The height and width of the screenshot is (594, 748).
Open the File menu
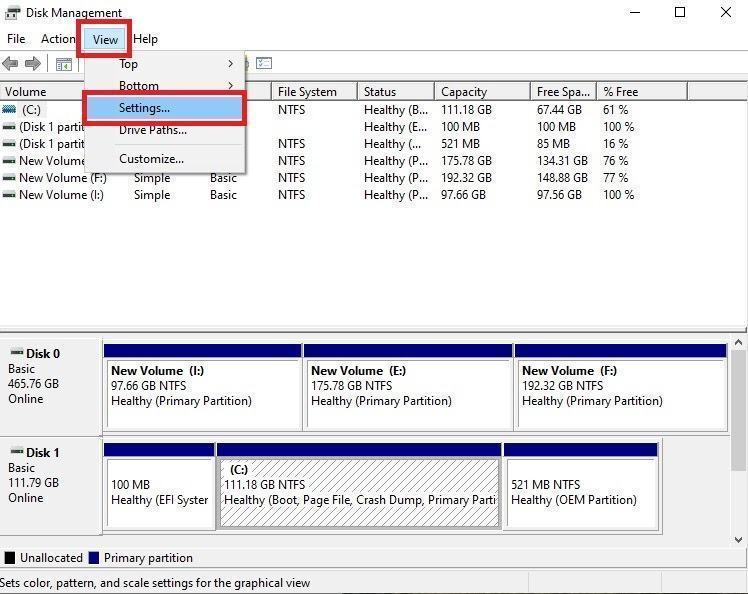(x=16, y=39)
